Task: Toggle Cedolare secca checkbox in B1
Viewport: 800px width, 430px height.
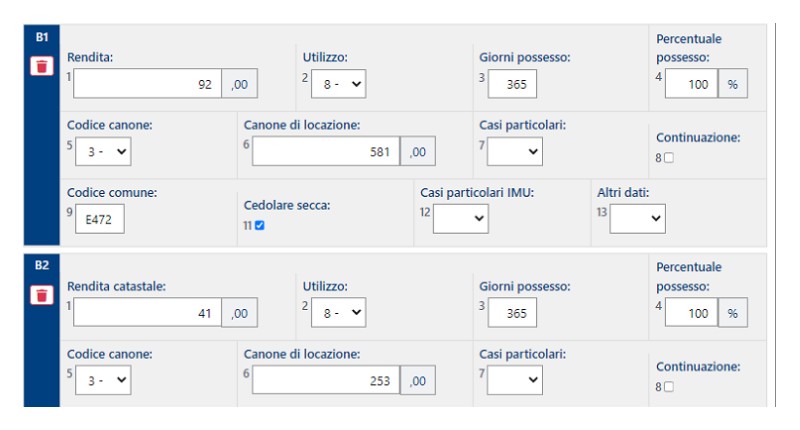Action: coord(260,226)
